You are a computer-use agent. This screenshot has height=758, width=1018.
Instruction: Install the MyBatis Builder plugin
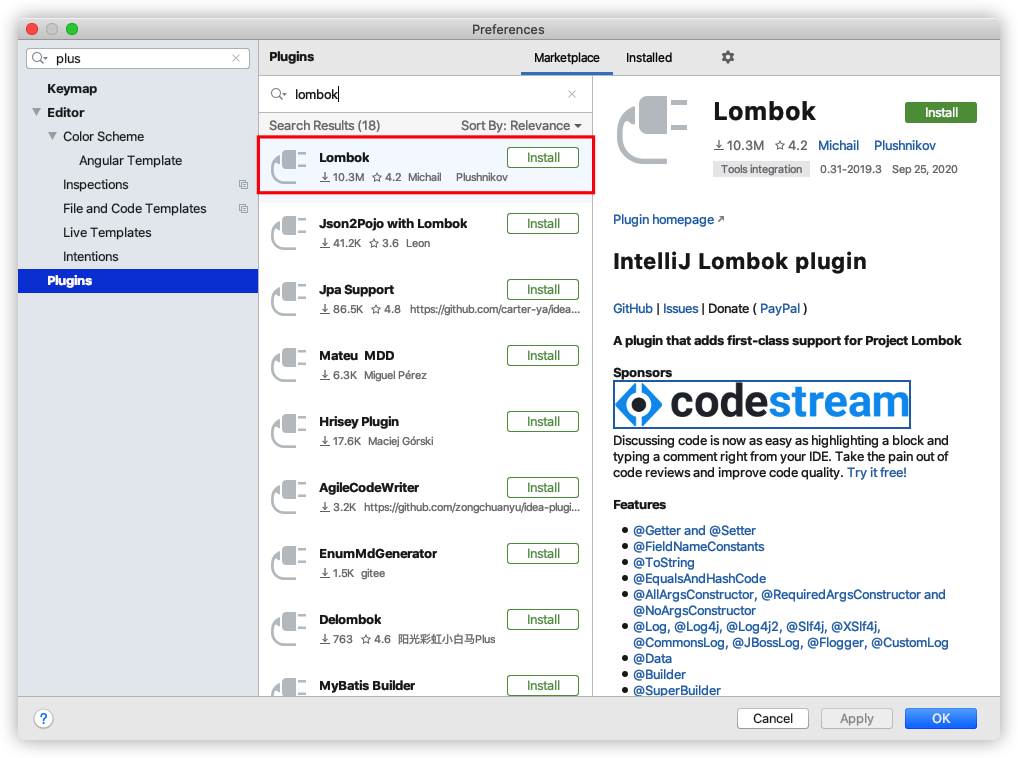coord(543,685)
